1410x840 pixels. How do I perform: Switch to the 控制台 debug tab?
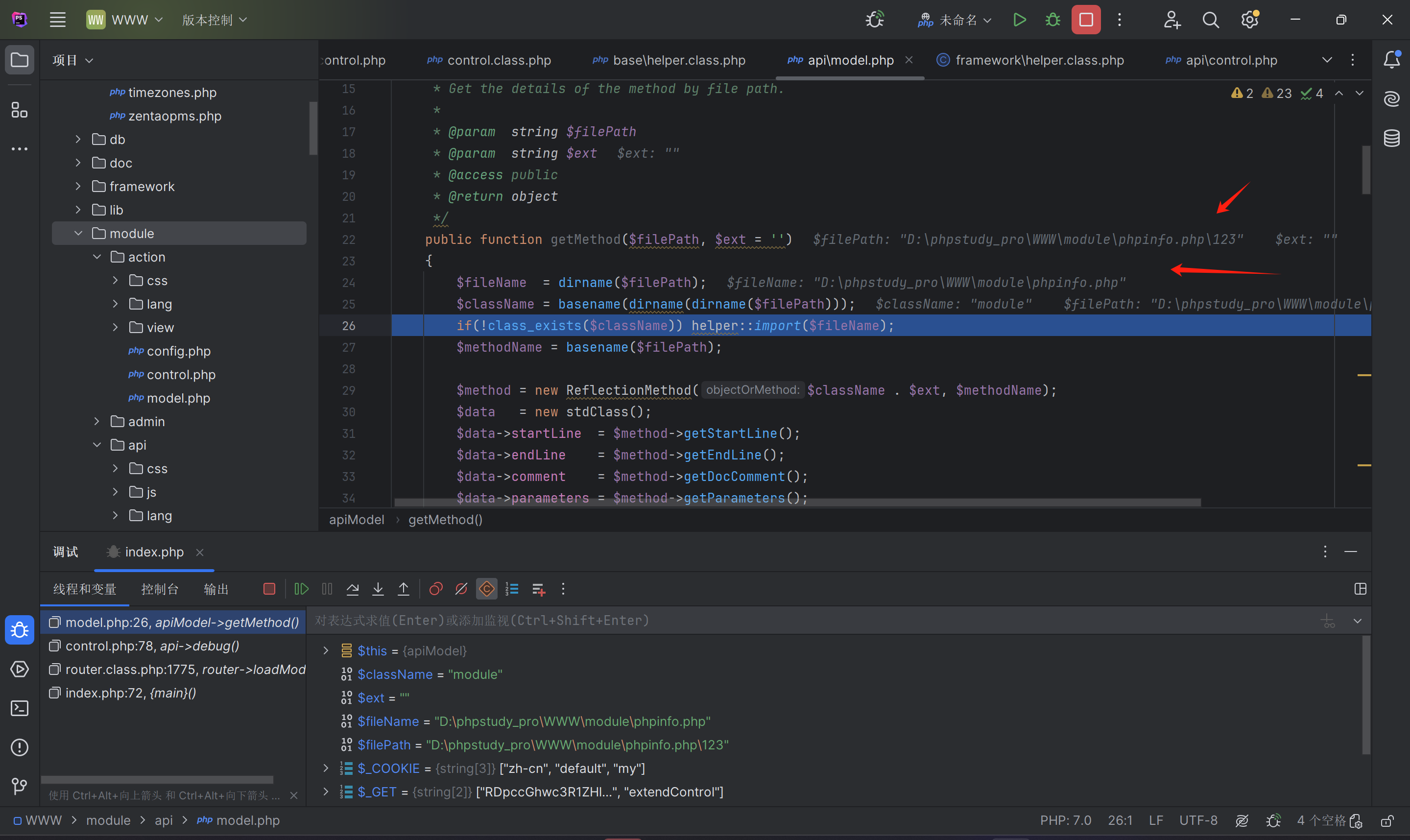[x=160, y=589]
